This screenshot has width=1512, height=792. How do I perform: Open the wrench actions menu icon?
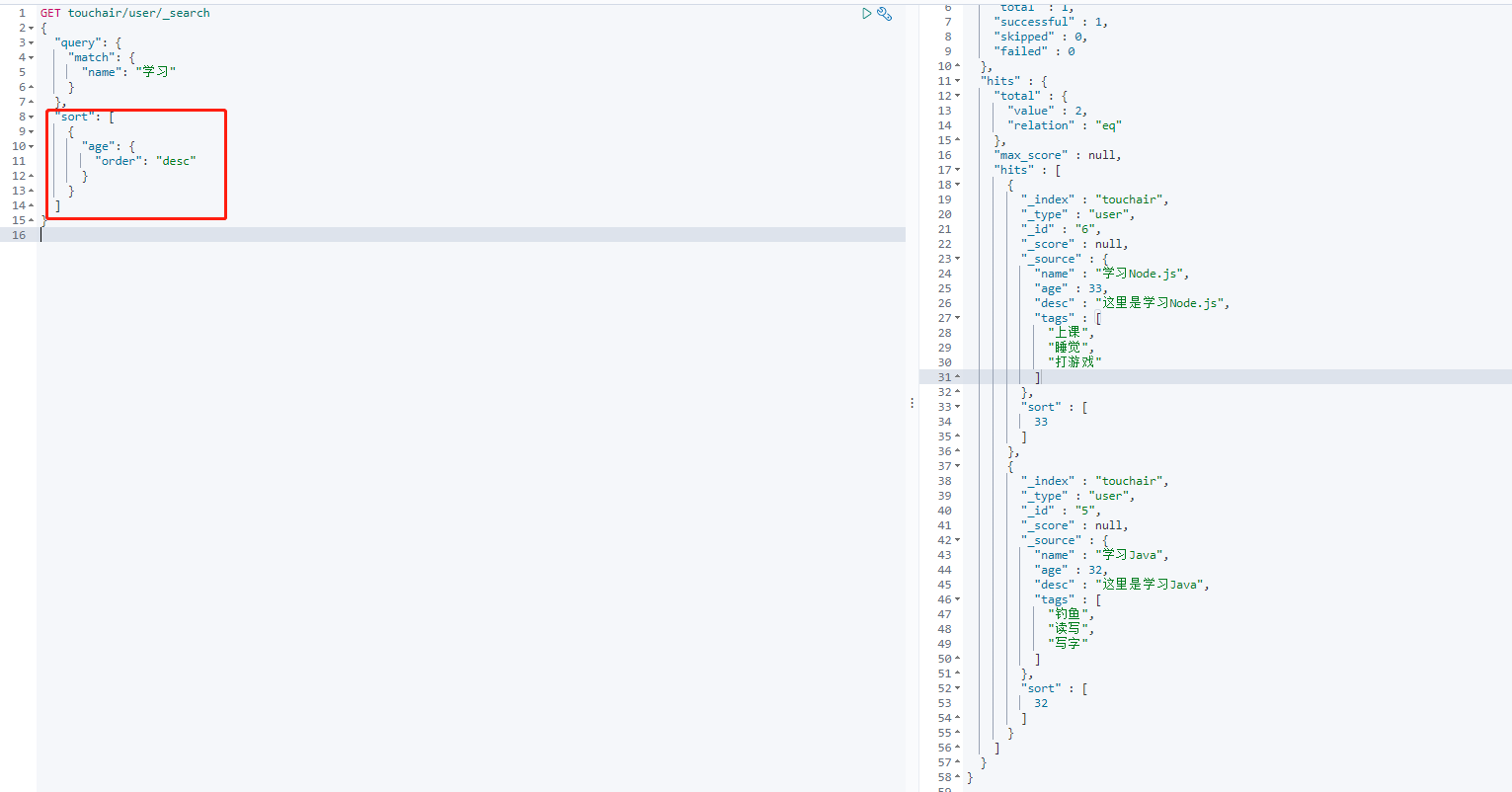click(885, 14)
